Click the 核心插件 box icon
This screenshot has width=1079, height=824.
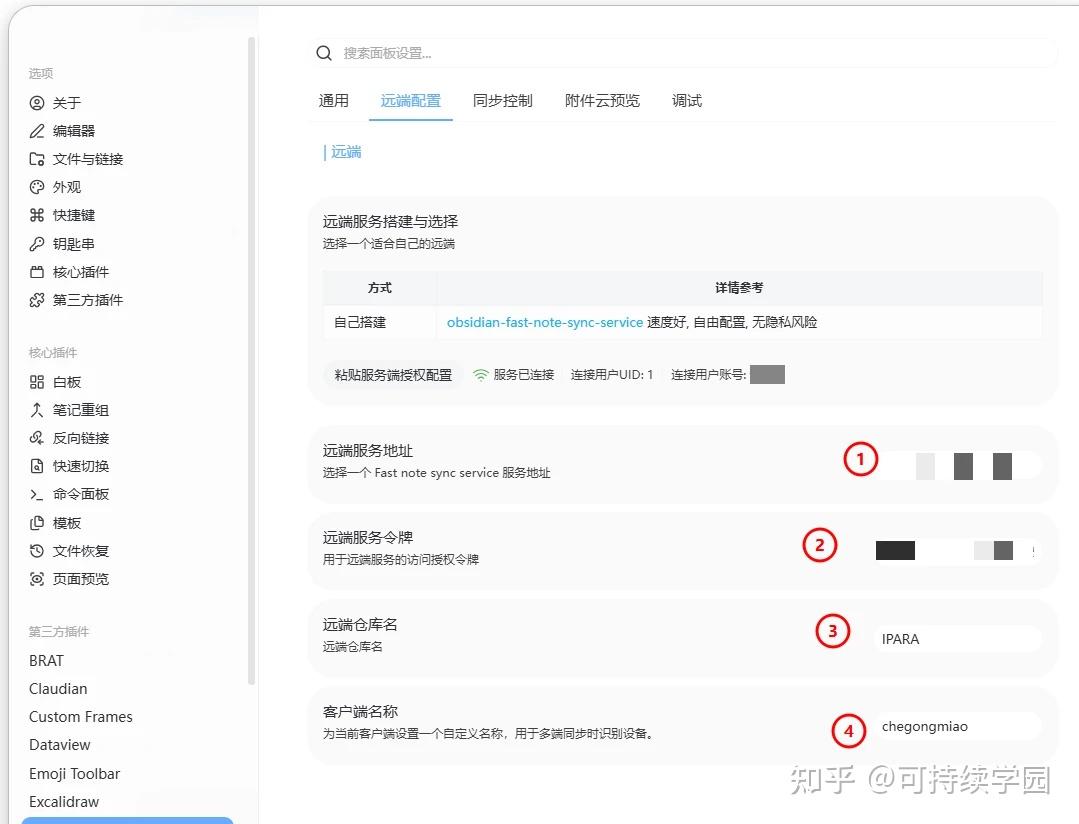click(x=36, y=272)
